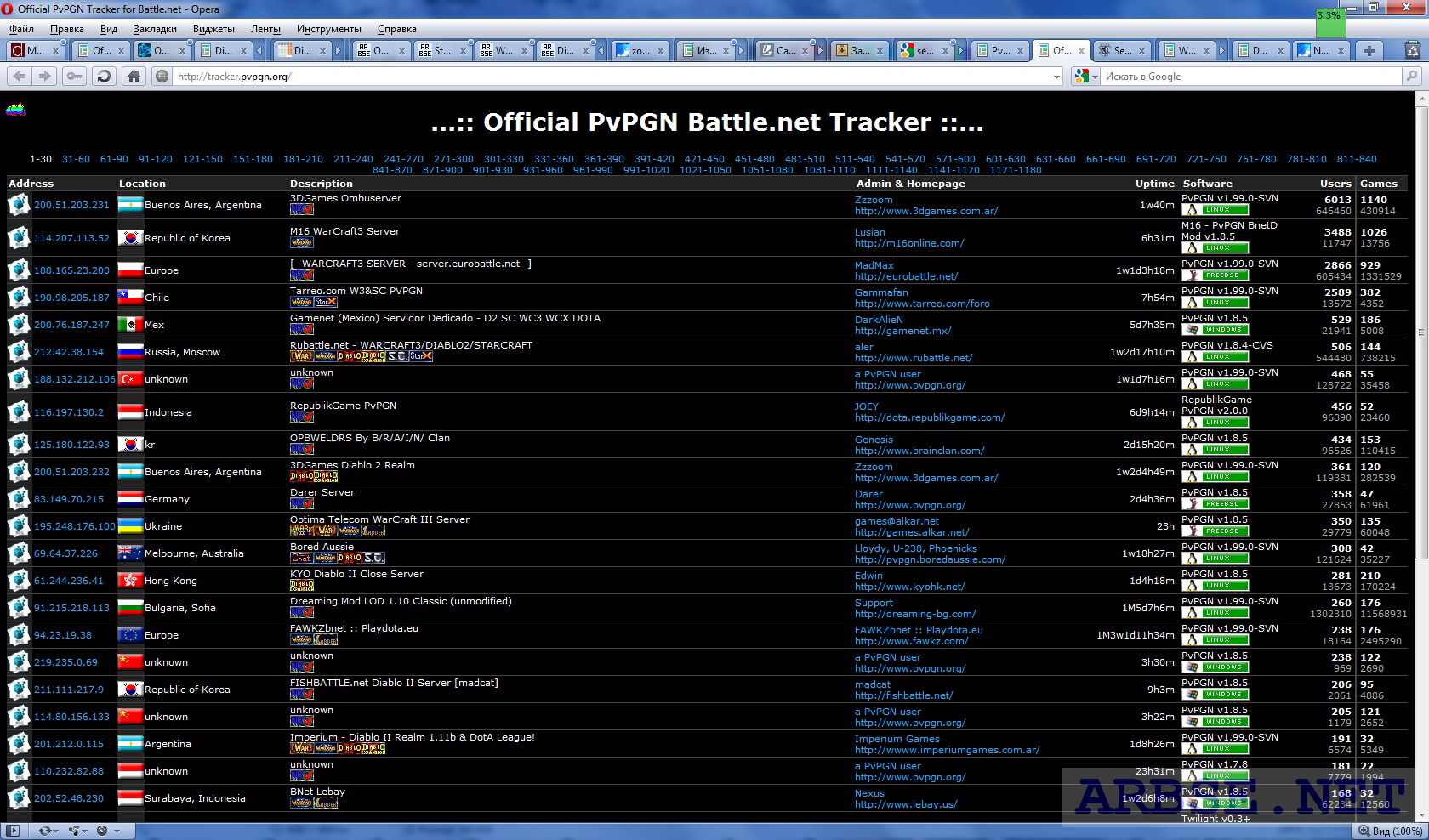Click the 'Optima Telecom WarCraft III Server' description
The height and width of the screenshot is (840, 1429).
[x=379, y=519]
